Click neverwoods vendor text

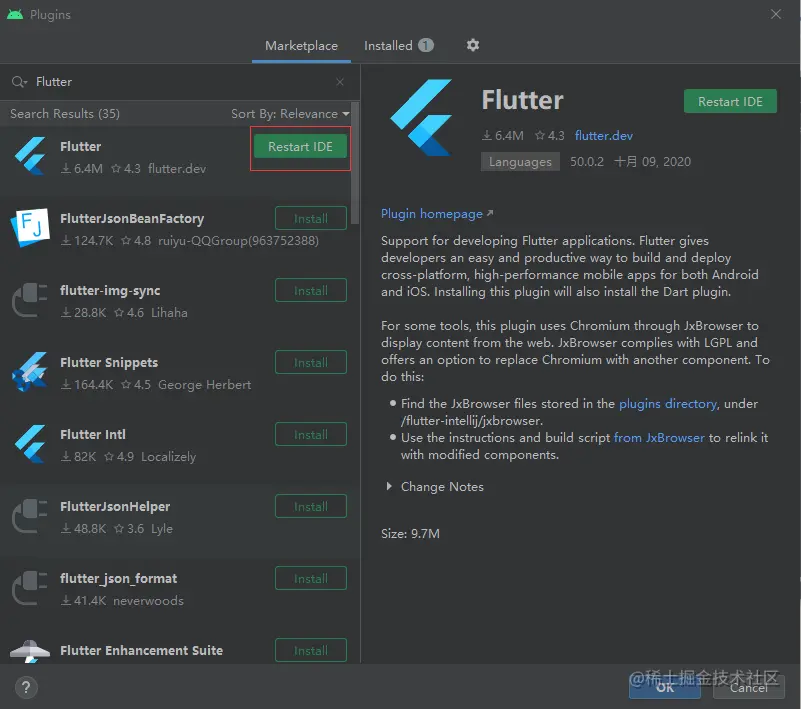tap(148, 601)
